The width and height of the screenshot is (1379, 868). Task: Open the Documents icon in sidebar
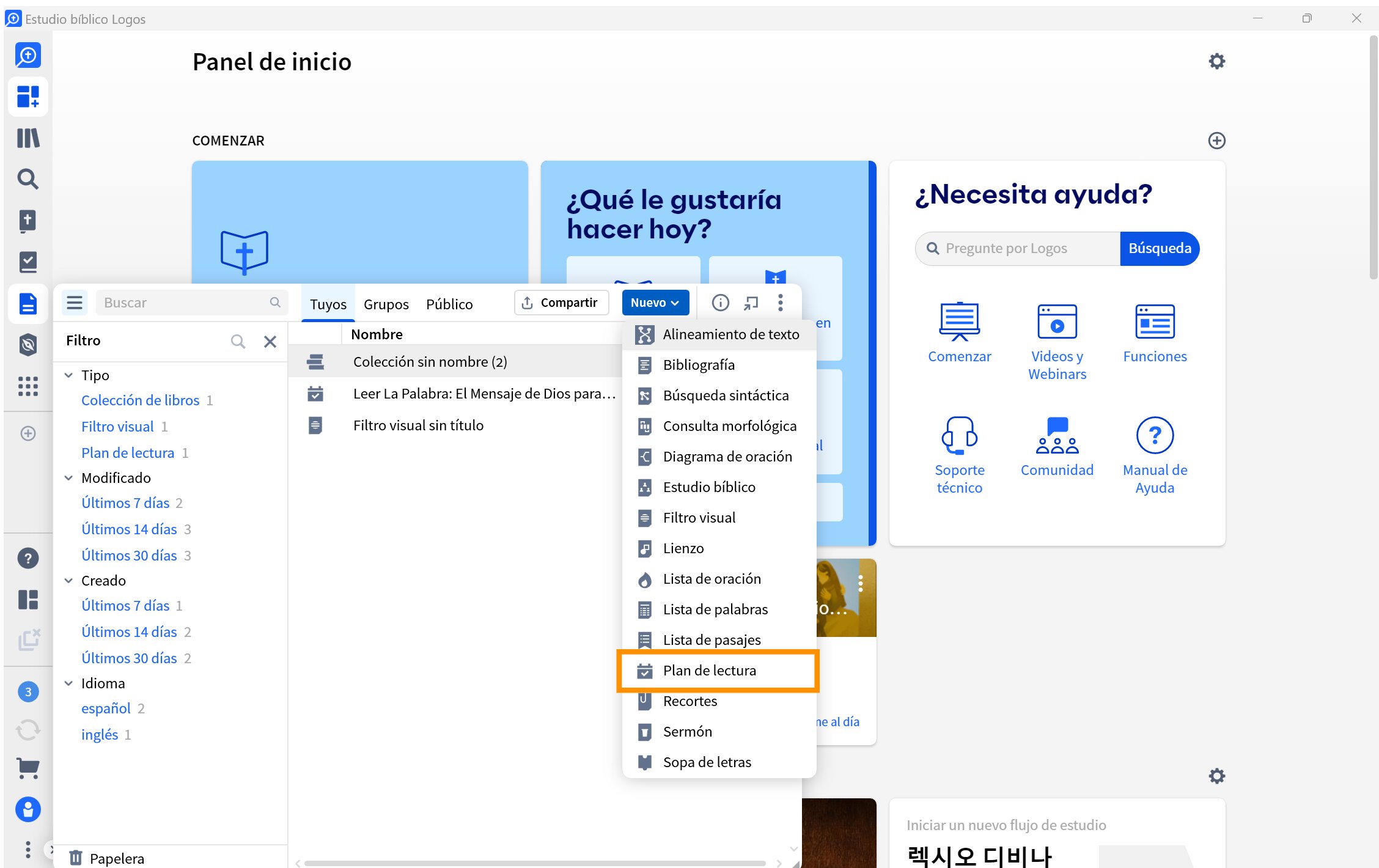point(28,304)
